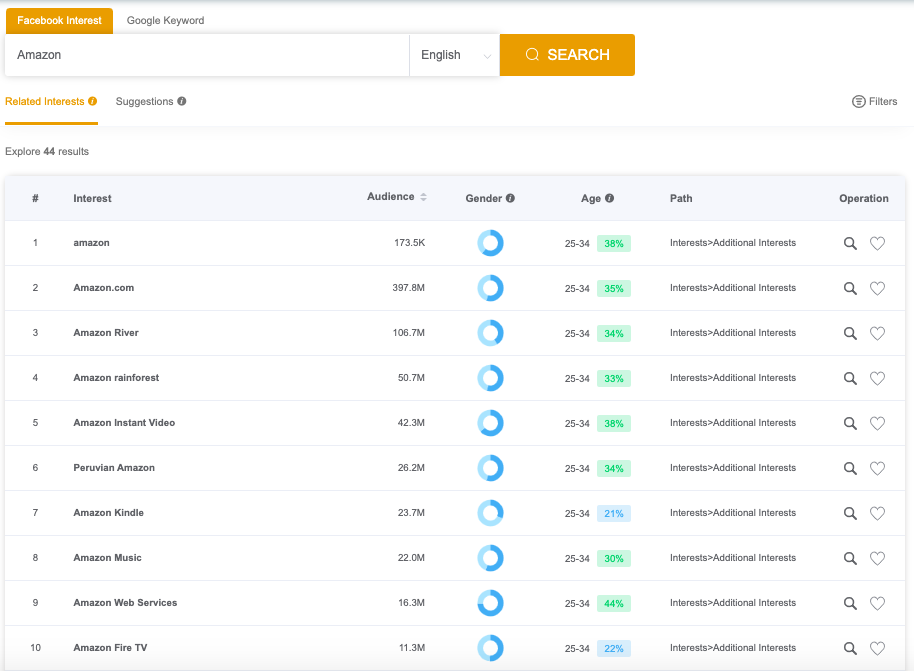Click the Path column header
The height and width of the screenshot is (671, 914).
pyautogui.click(x=681, y=198)
